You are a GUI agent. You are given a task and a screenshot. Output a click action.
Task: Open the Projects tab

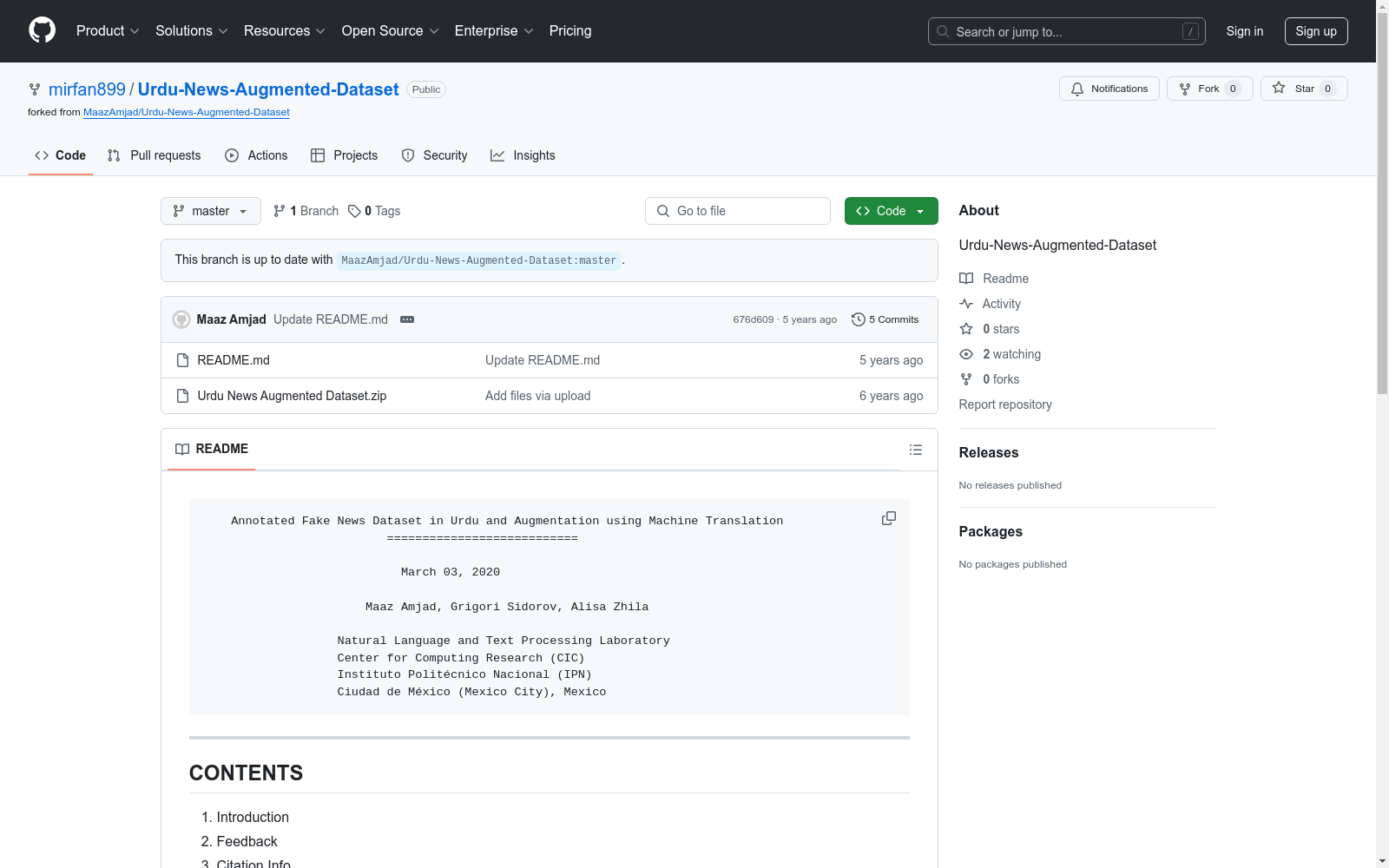(x=345, y=155)
